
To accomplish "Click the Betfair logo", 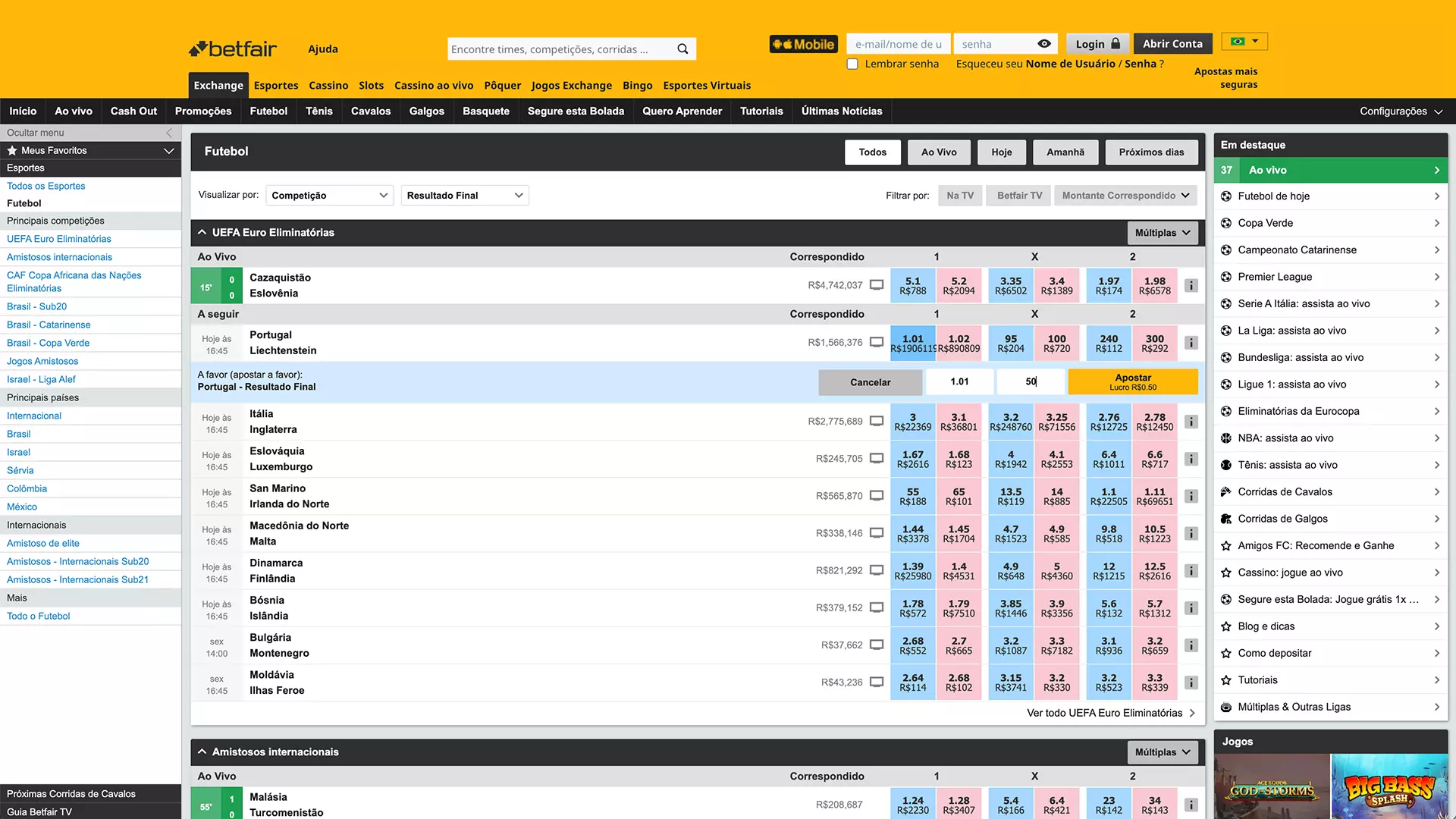I will (x=233, y=49).
